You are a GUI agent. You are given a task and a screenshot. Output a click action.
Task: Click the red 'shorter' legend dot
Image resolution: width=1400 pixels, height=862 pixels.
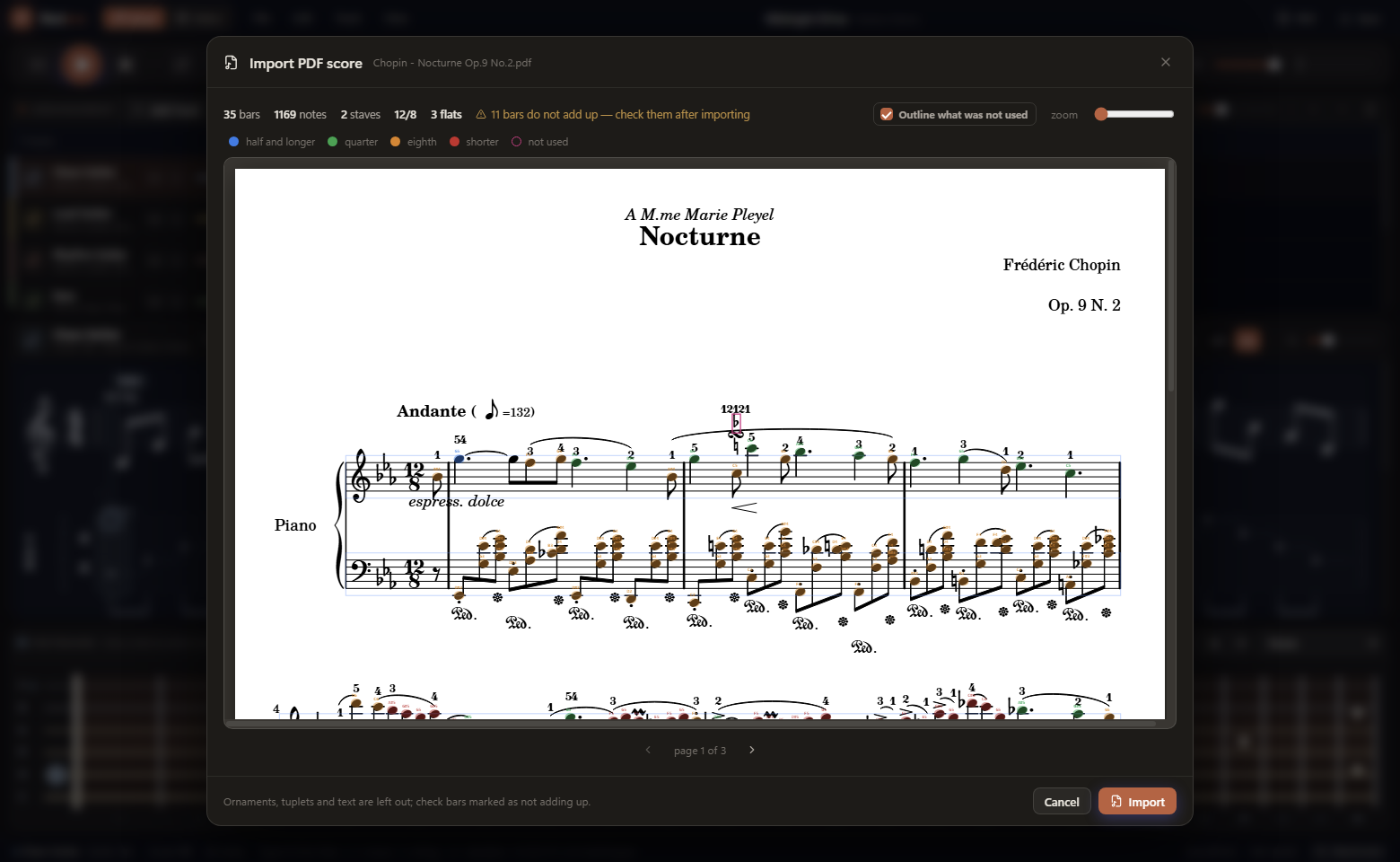(455, 142)
